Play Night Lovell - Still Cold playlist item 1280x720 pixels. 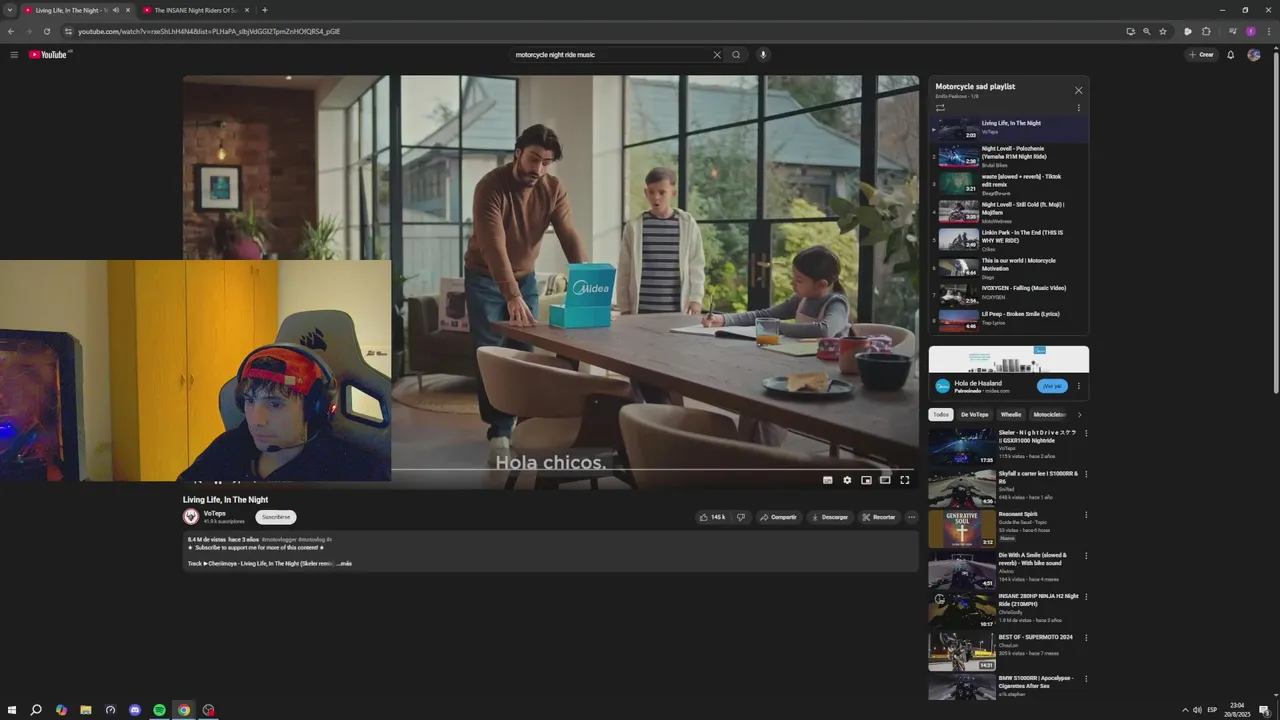click(1009, 213)
